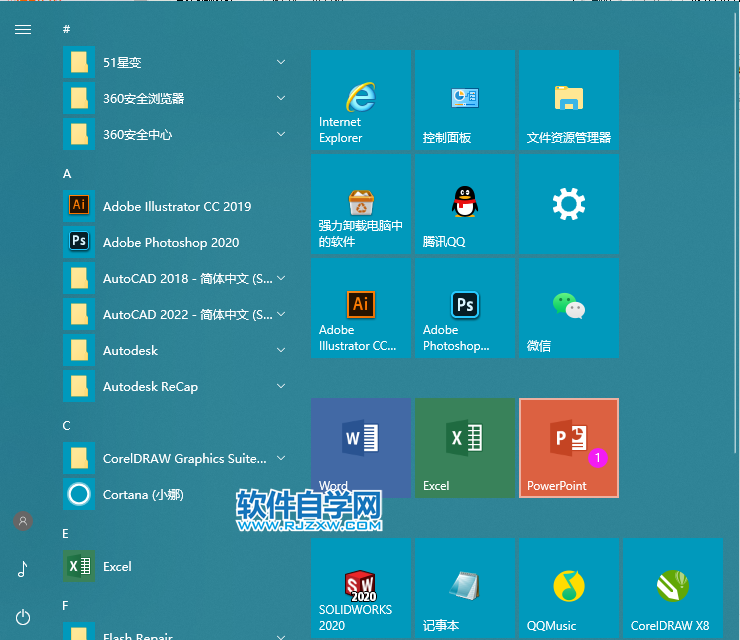Open the Word tile
This screenshot has width=740, height=640.
[x=361, y=447]
